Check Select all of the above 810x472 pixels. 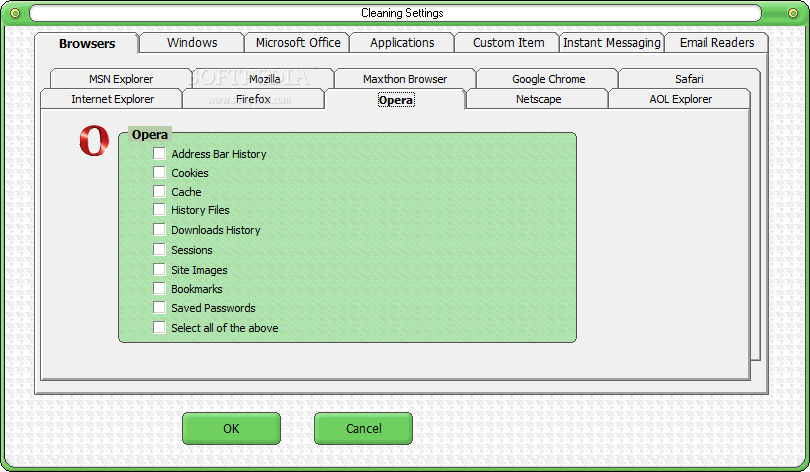(x=159, y=327)
